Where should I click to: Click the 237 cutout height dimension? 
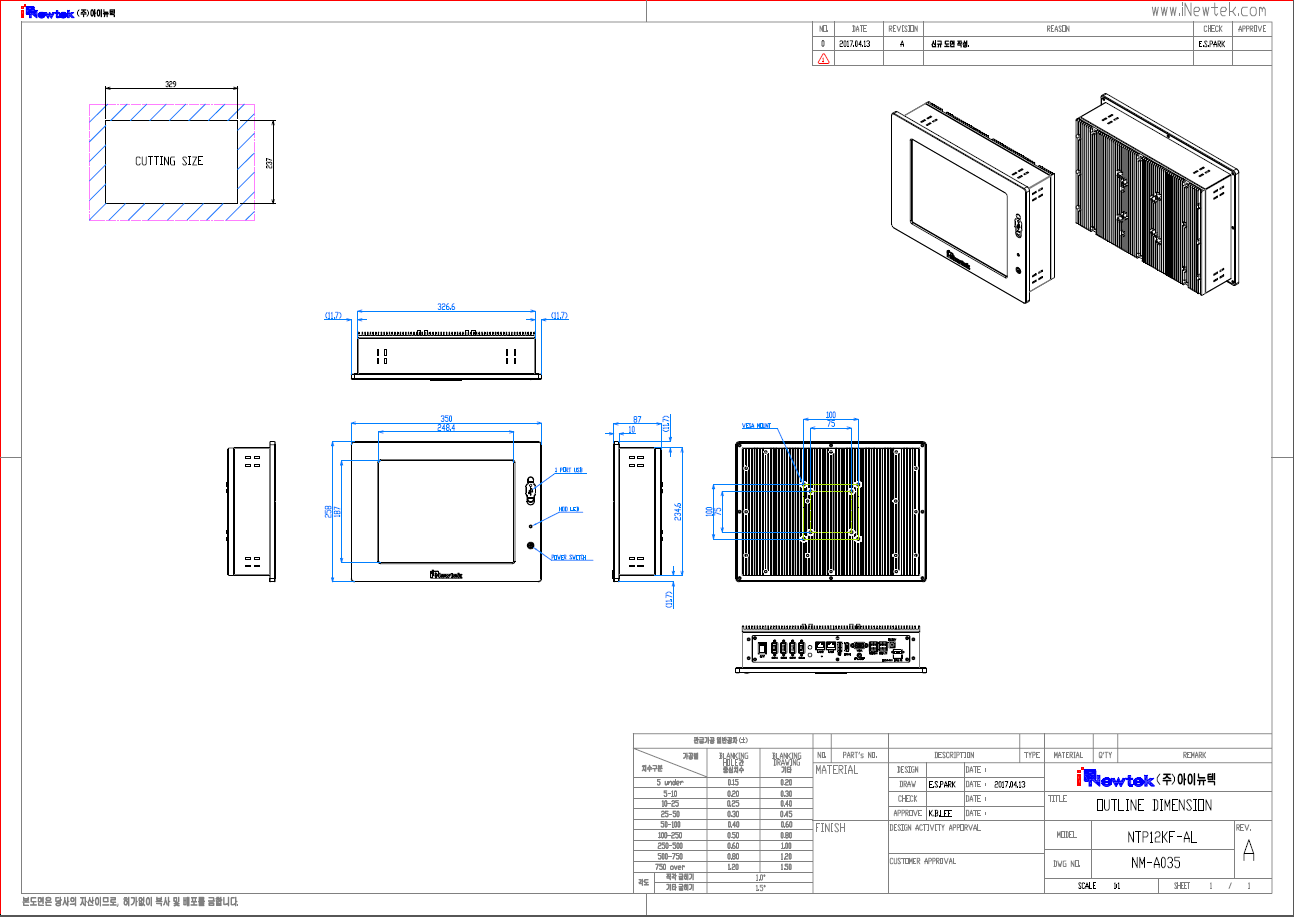click(x=269, y=161)
